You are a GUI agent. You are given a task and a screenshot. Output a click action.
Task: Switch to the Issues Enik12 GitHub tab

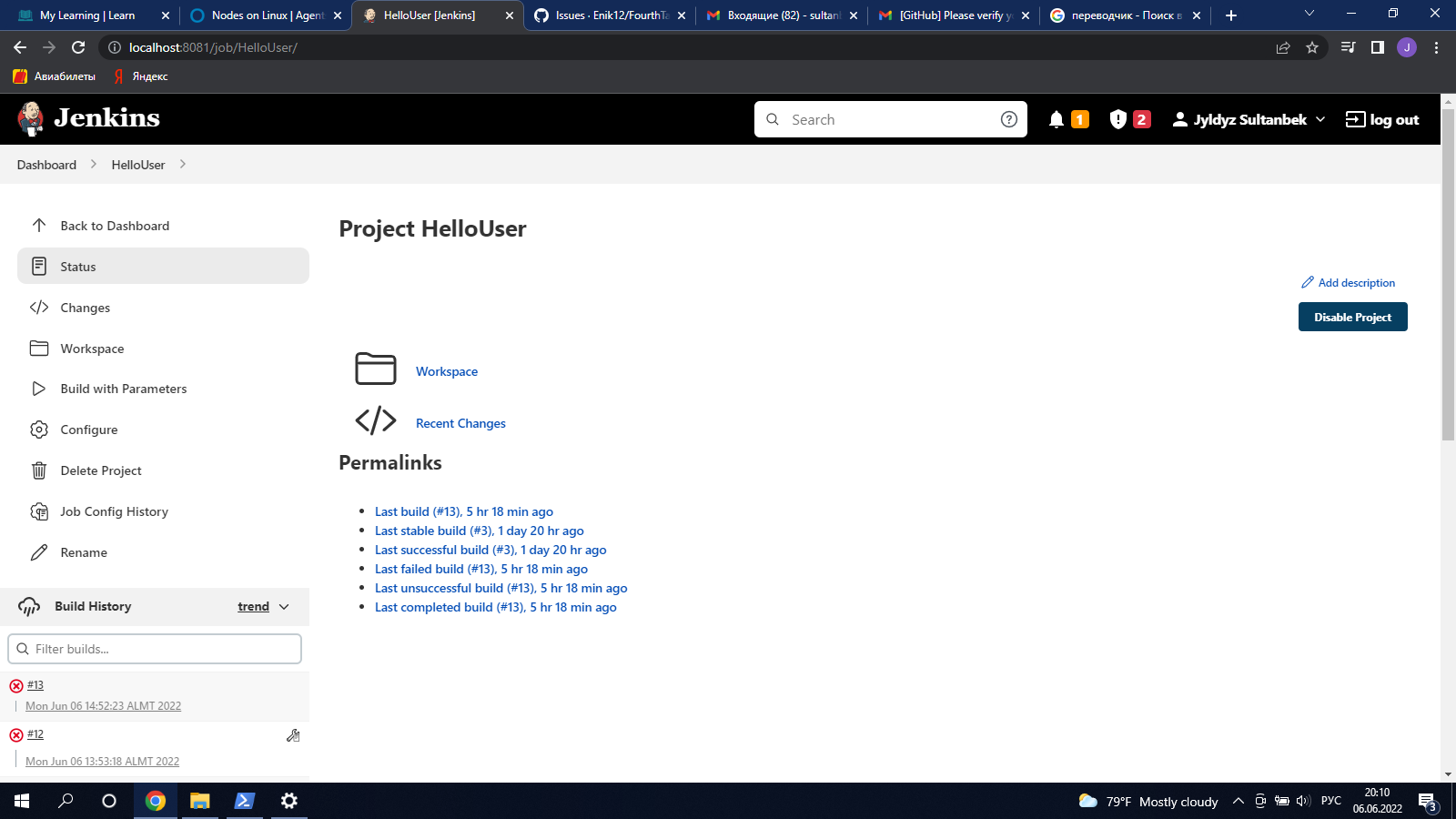click(609, 15)
